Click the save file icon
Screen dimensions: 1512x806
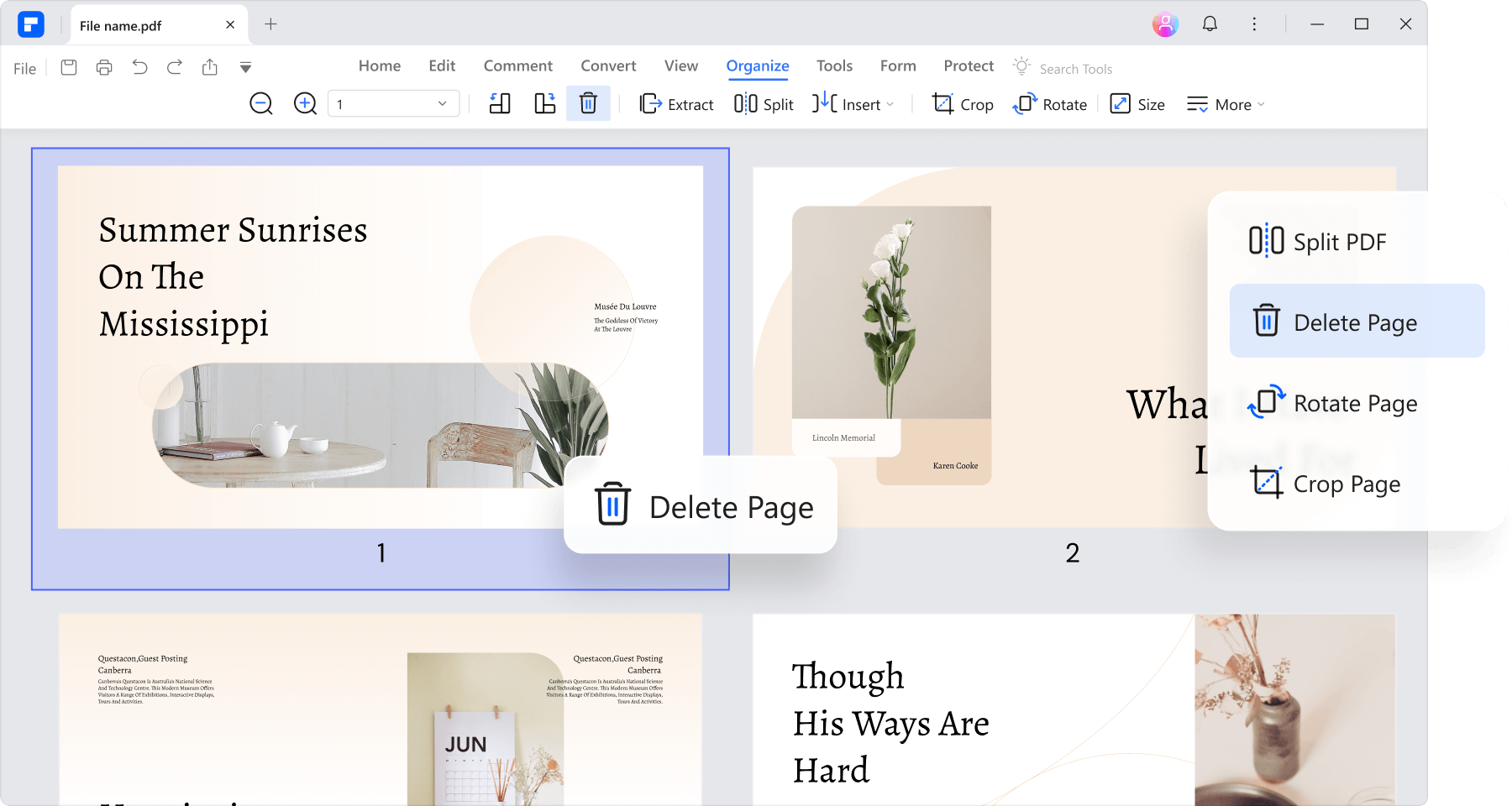(69, 67)
